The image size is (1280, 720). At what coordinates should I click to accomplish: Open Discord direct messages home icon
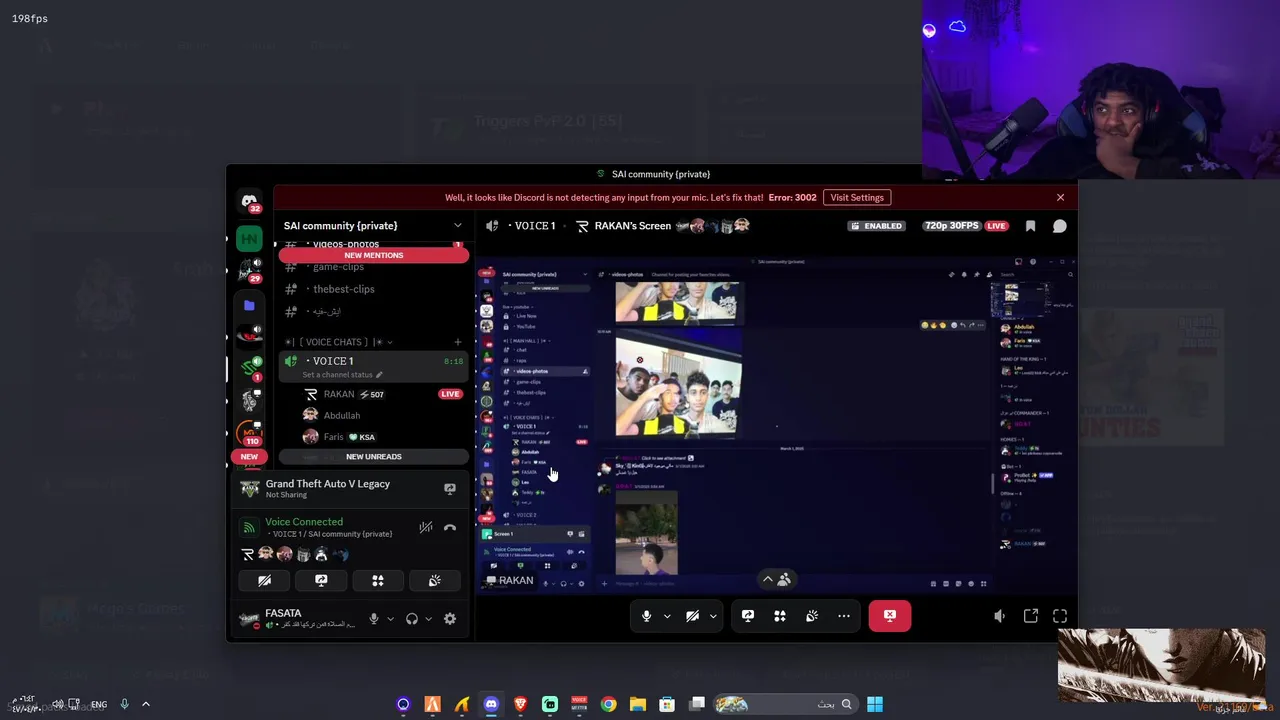pyautogui.click(x=249, y=202)
